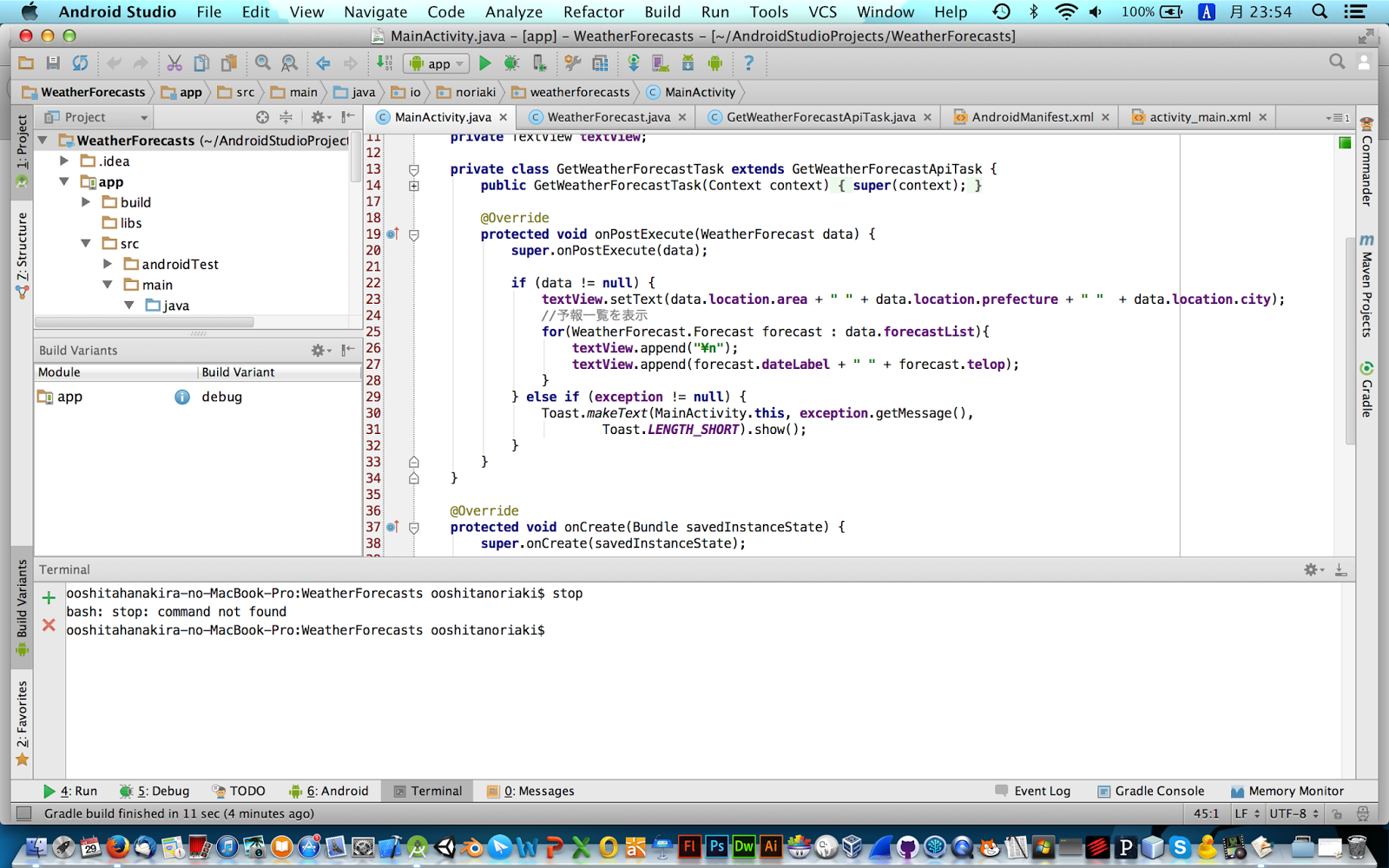1389x868 pixels.
Task: Switch to GetWeatherForecastApiTask.java tab
Action: [x=820, y=117]
